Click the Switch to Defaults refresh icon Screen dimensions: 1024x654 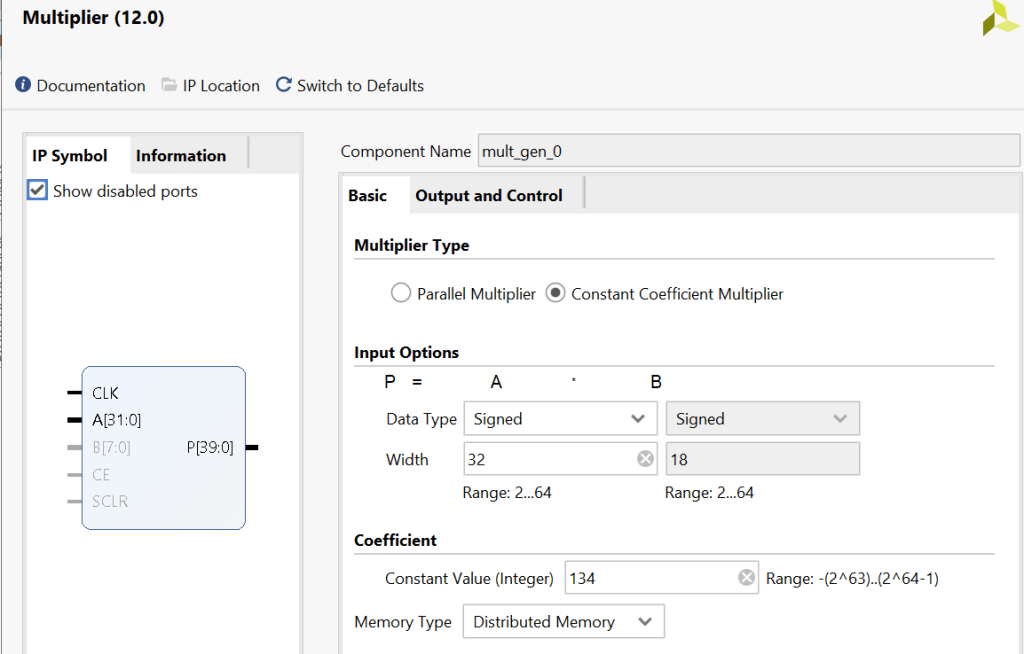point(284,85)
